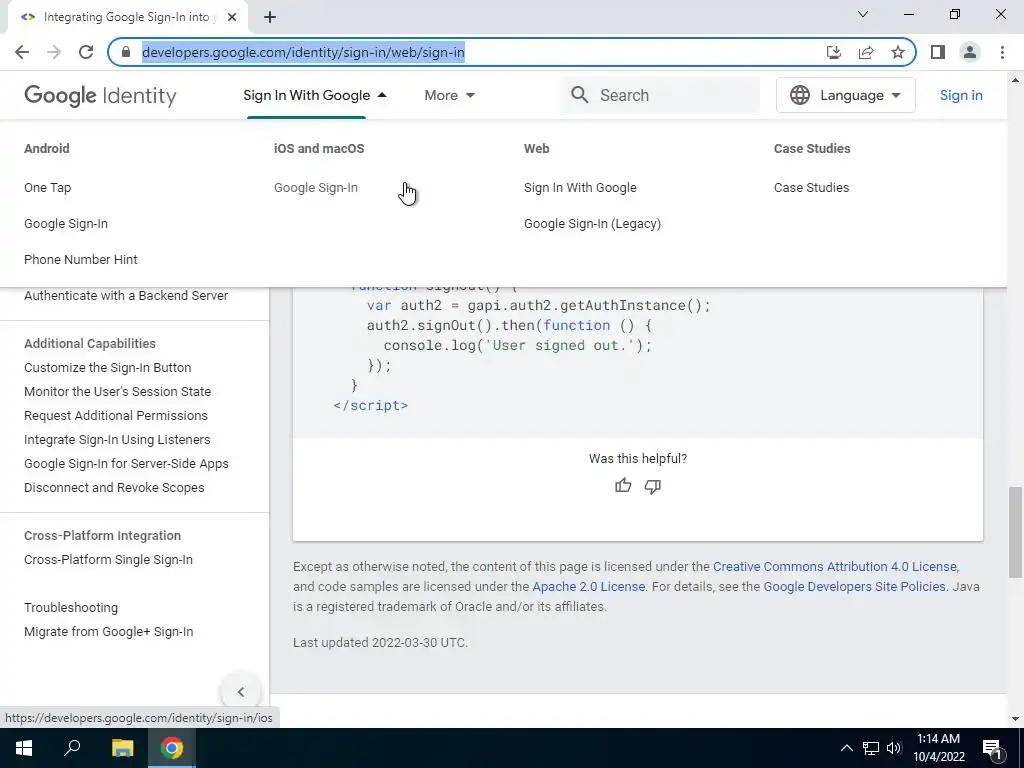Select Sign In With Google under Web
Screen dimensions: 1024x768
(x=580, y=187)
